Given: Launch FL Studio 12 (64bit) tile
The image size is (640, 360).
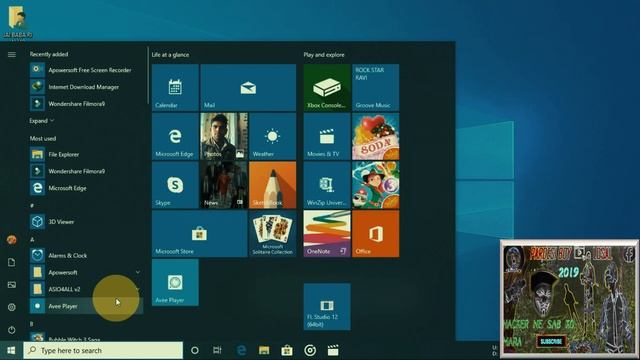Looking at the screenshot, I should coord(327,307).
